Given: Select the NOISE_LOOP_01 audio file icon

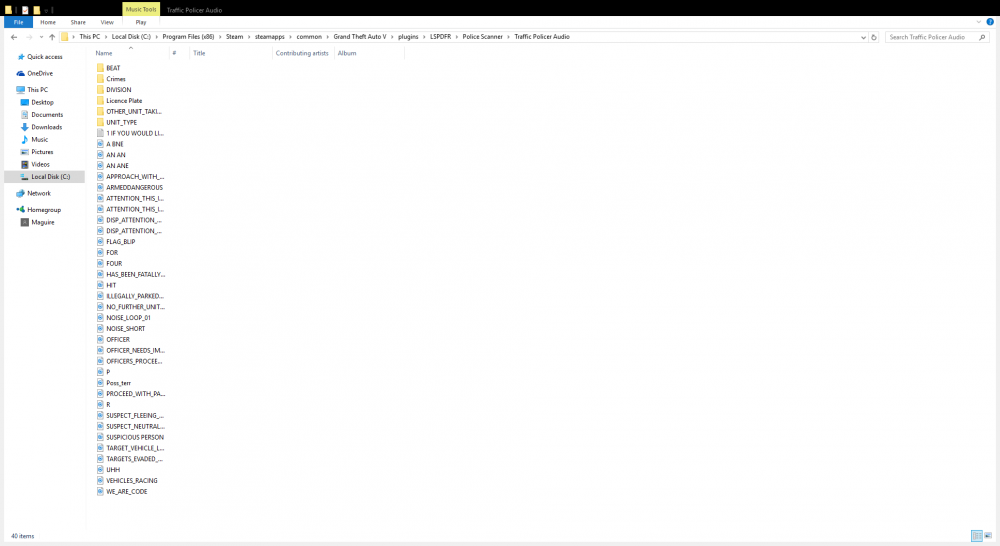Looking at the screenshot, I should click(100, 317).
